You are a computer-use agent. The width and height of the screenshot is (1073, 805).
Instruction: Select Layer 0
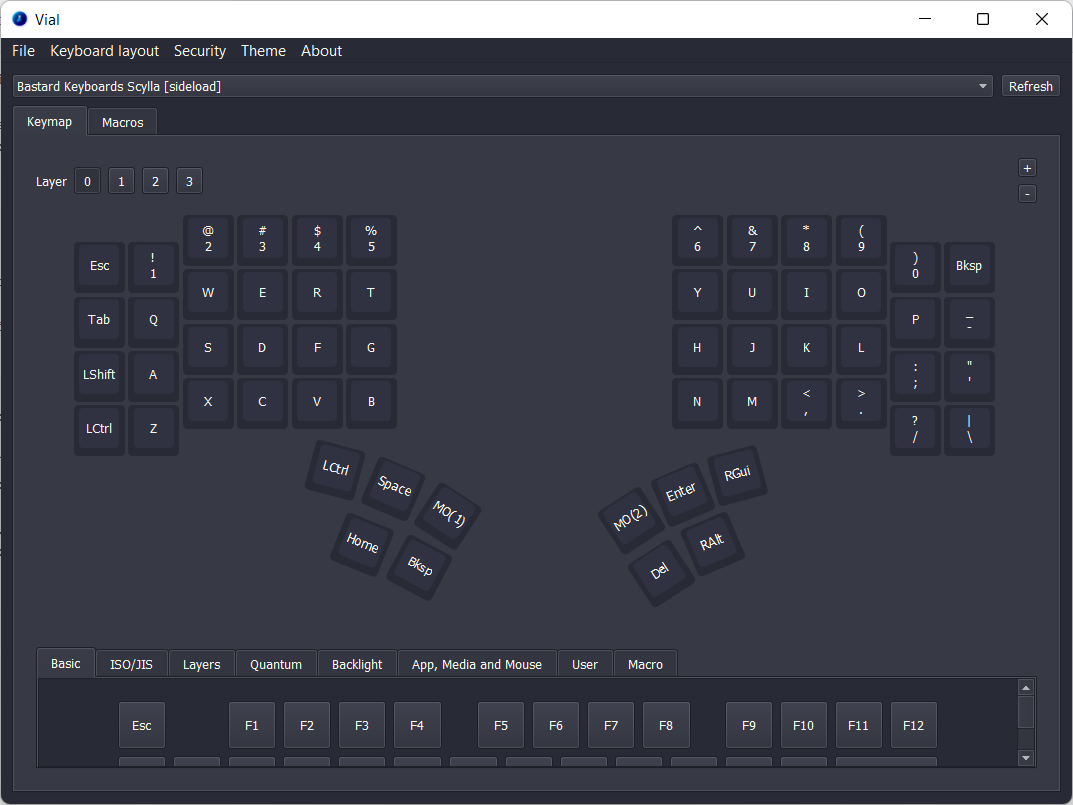[87, 181]
